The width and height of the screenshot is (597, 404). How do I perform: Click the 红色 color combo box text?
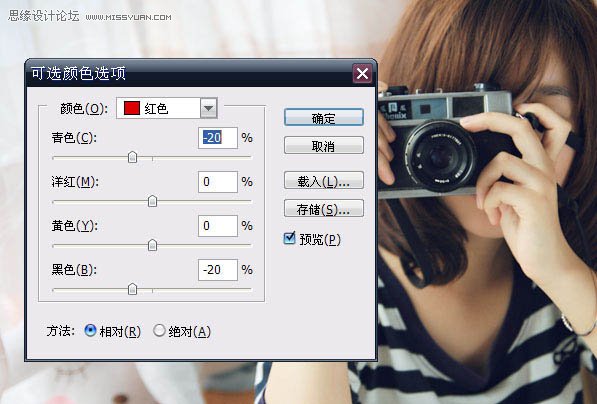click(156, 109)
